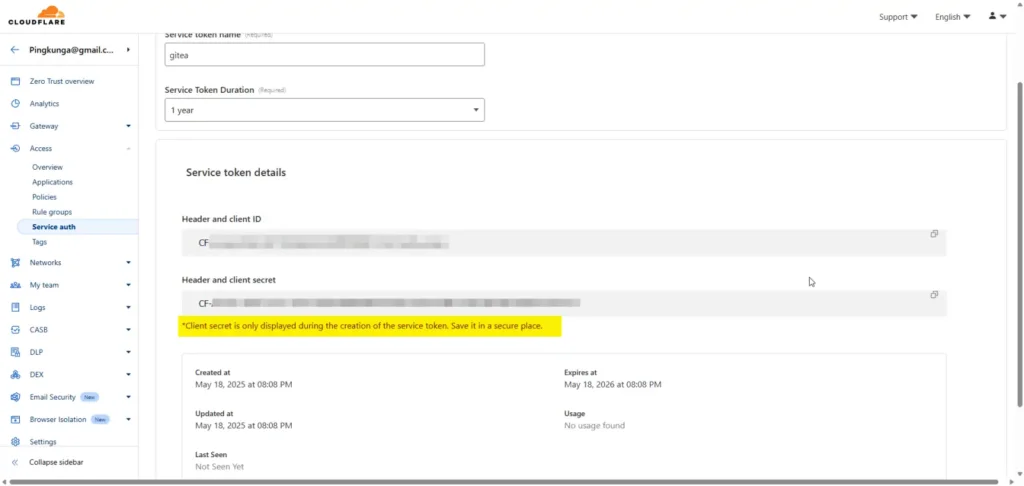1024x486 pixels.
Task: Click the highlighted client secret warning
Action: [x=370, y=325]
